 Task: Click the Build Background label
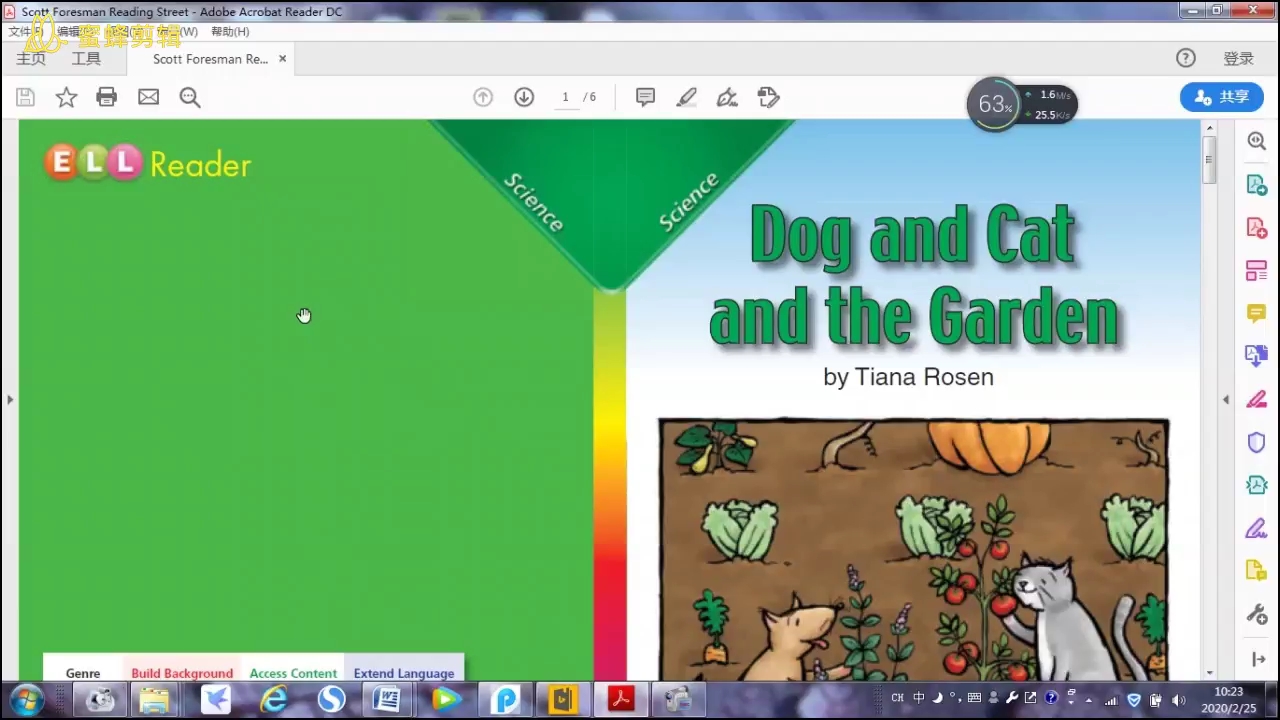point(182,673)
